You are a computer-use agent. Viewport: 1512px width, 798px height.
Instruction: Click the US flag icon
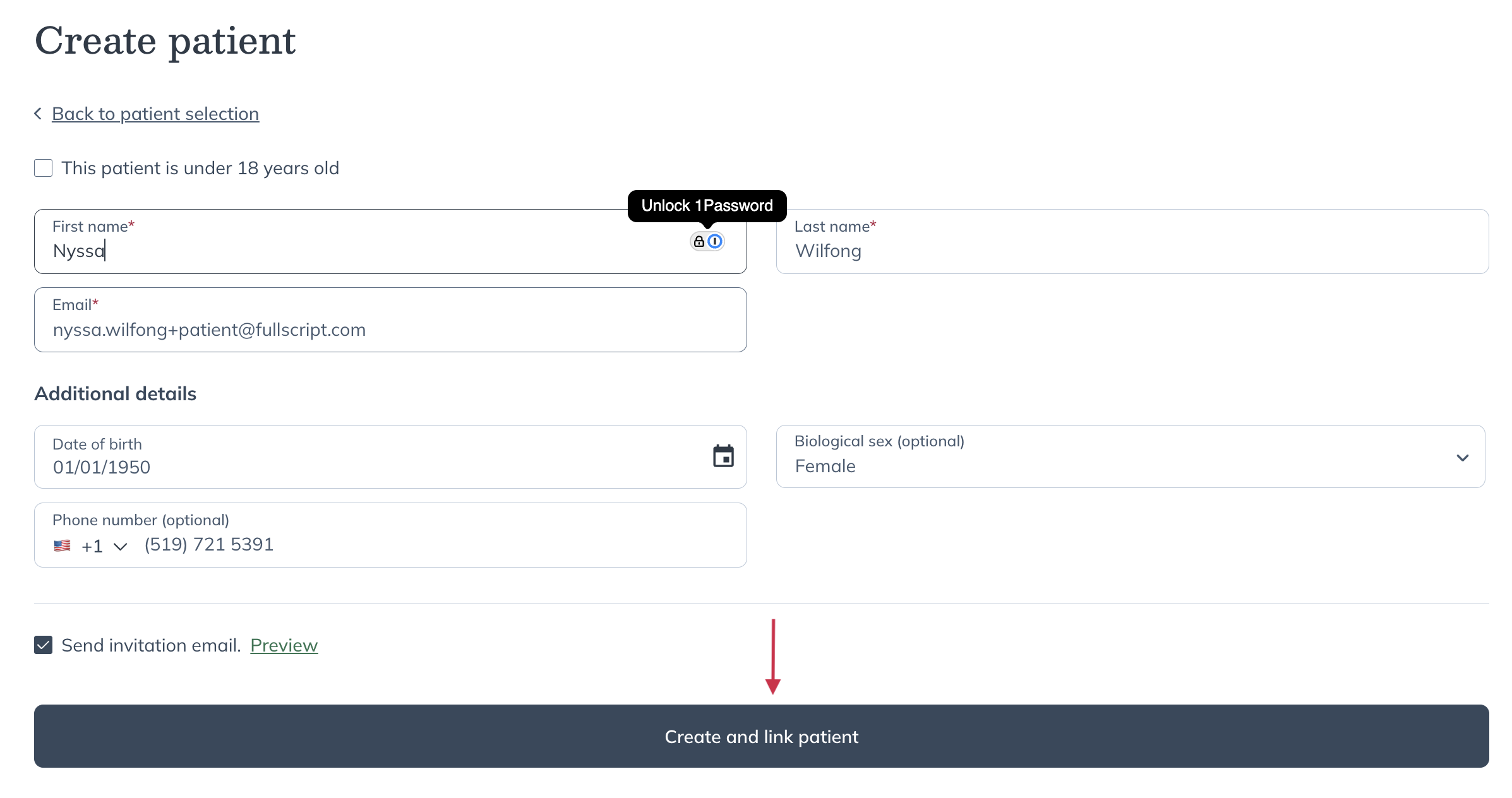[62, 545]
